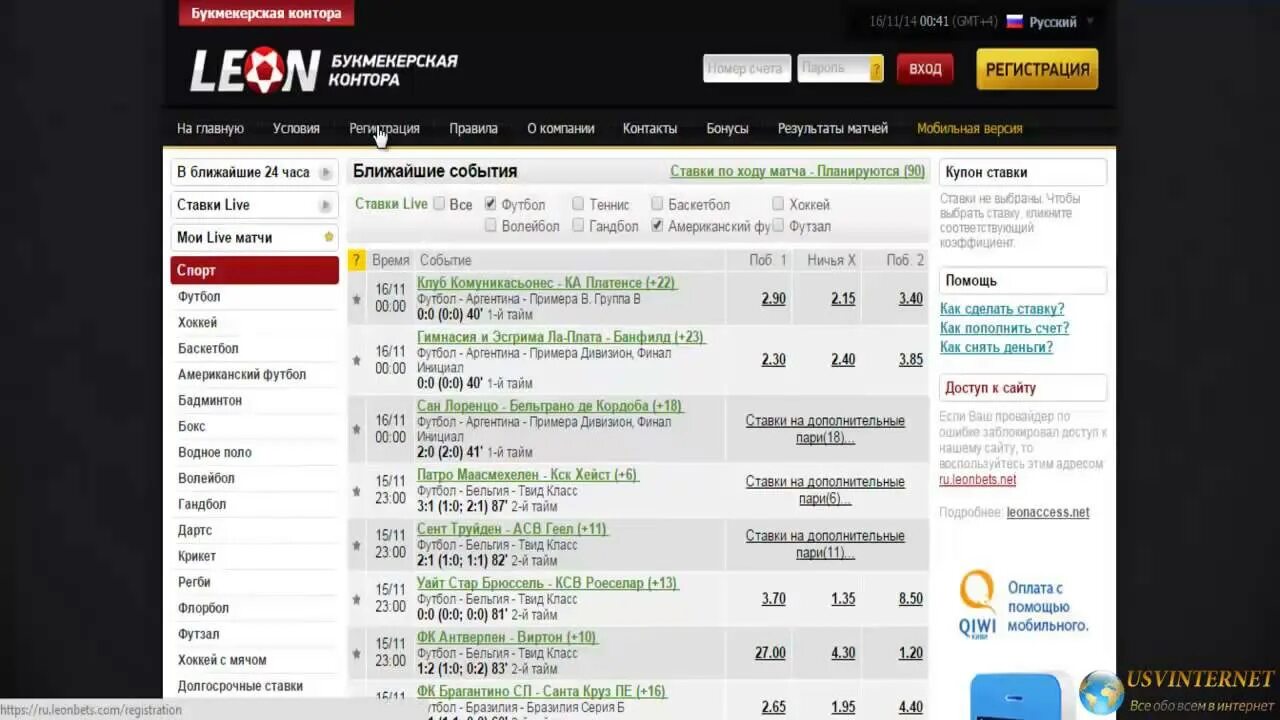Open the Бонусы menu item
Image resolution: width=1280 pixels, height=720 pixels.
727,128
